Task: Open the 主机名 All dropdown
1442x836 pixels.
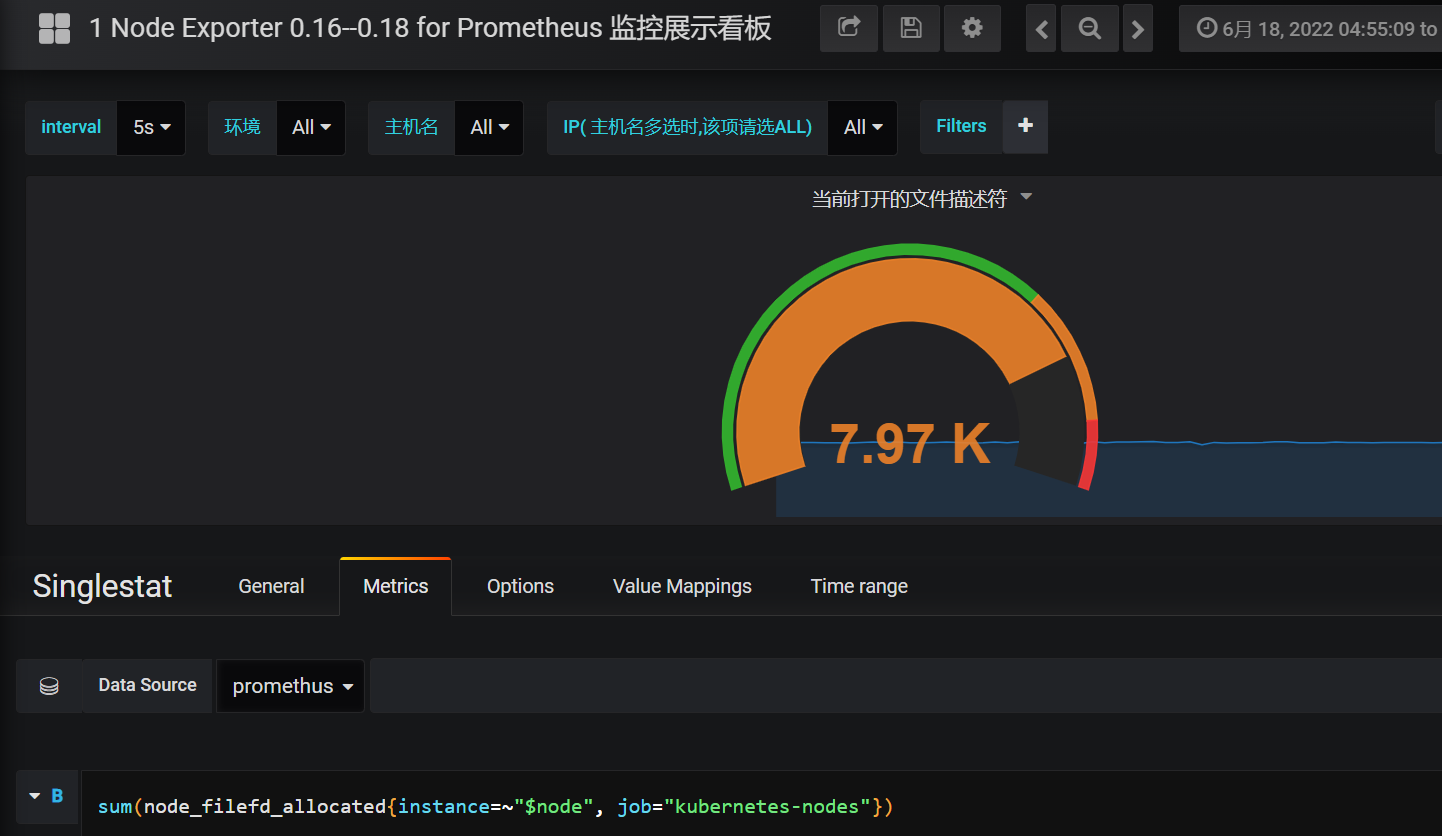Action: [488, 127]
